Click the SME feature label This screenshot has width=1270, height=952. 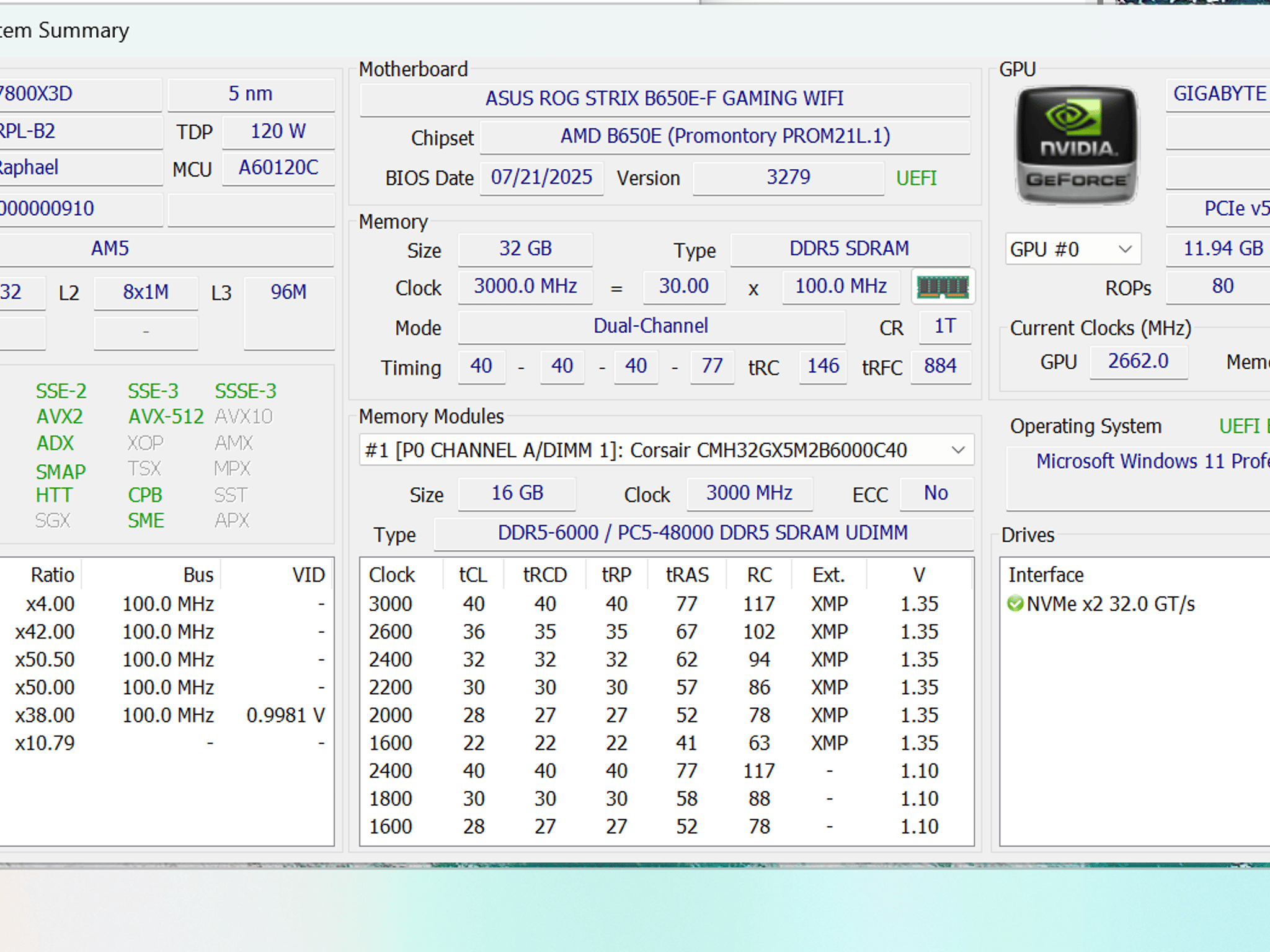tap(146, 521)
